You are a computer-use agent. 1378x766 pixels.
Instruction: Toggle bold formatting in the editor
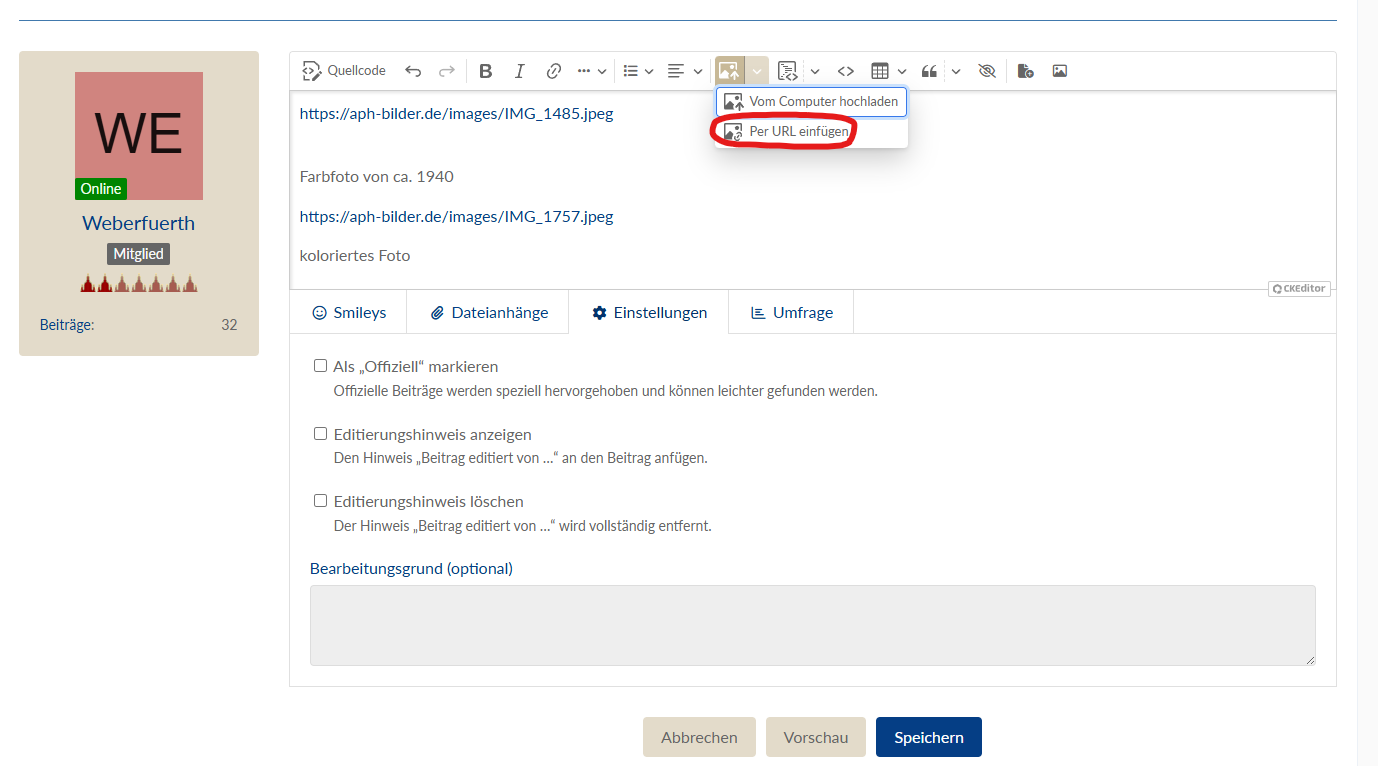(486, 71)
